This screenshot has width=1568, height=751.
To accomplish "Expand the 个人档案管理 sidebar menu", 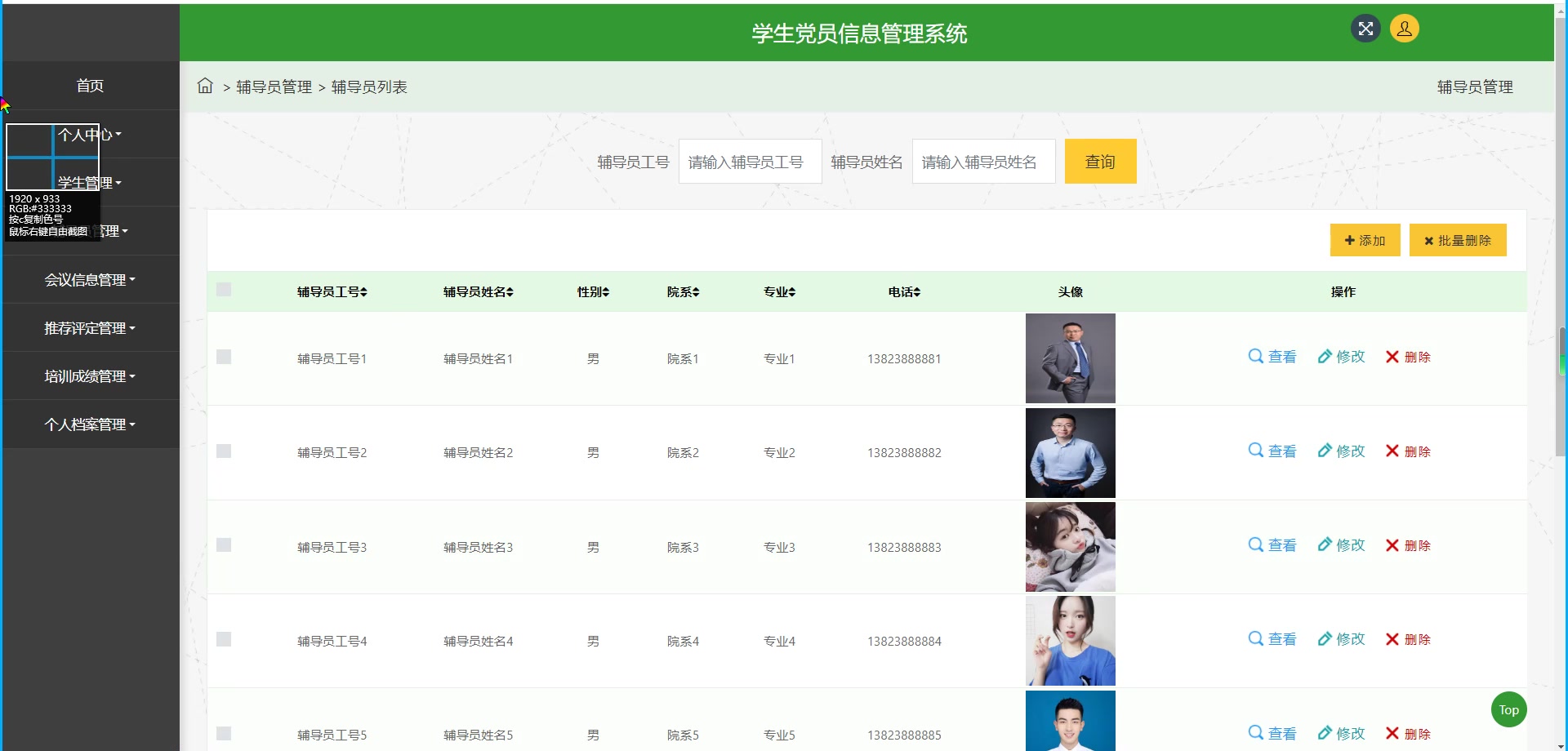I will pyautogui.click(x=90, y=424).
